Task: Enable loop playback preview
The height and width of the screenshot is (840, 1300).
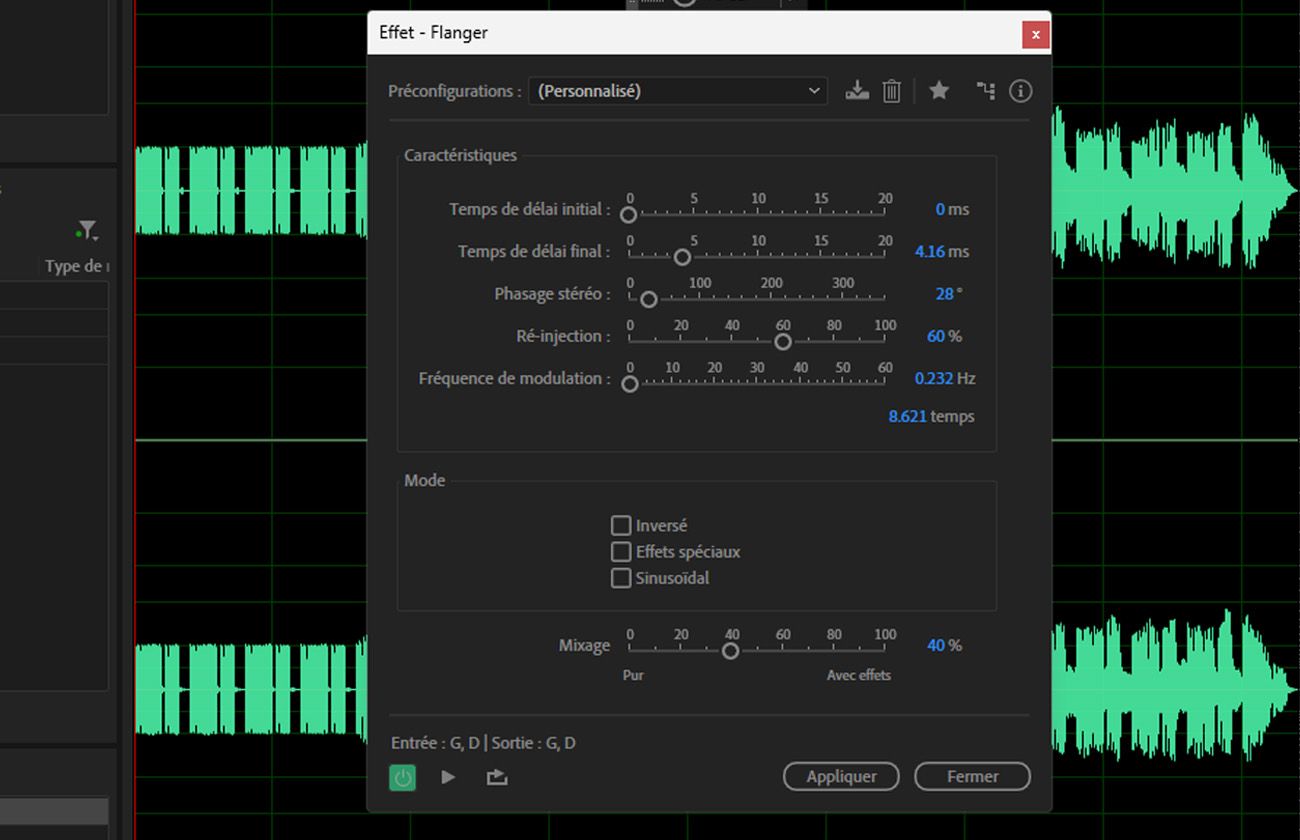Action: 497,777
